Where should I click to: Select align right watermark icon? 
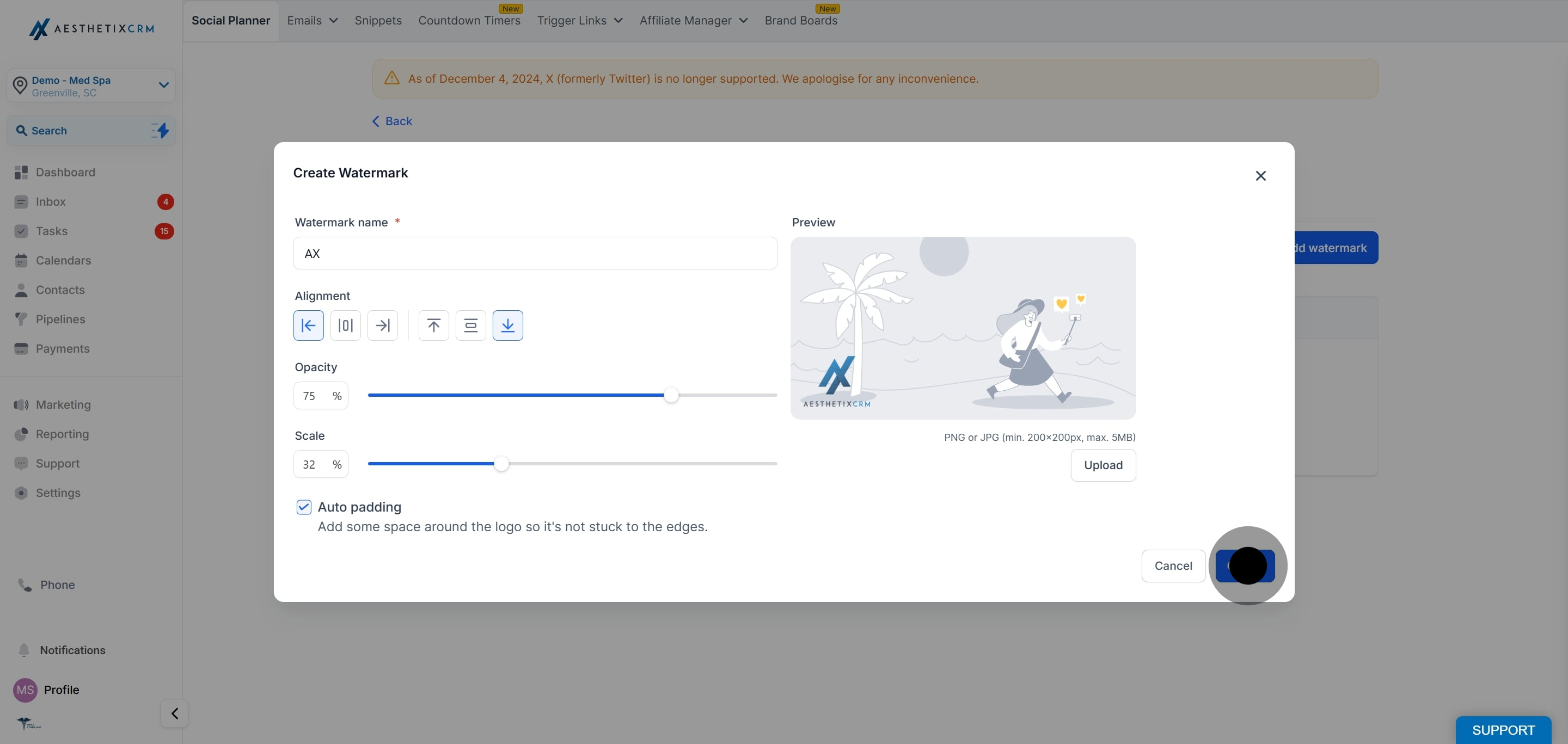(x=382, y=325)
